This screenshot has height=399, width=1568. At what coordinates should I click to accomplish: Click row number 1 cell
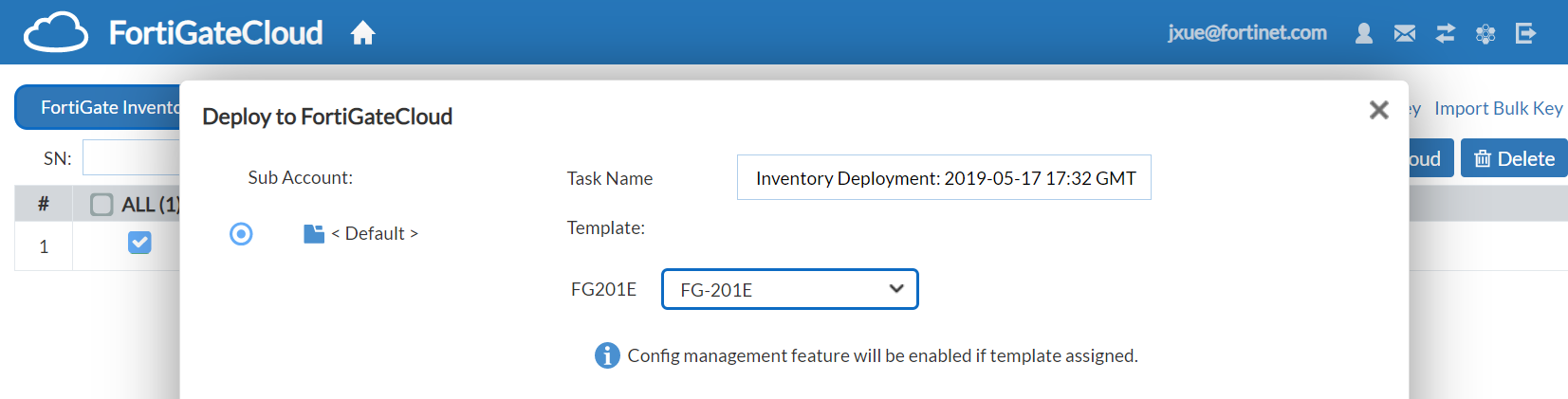[44, 246]
